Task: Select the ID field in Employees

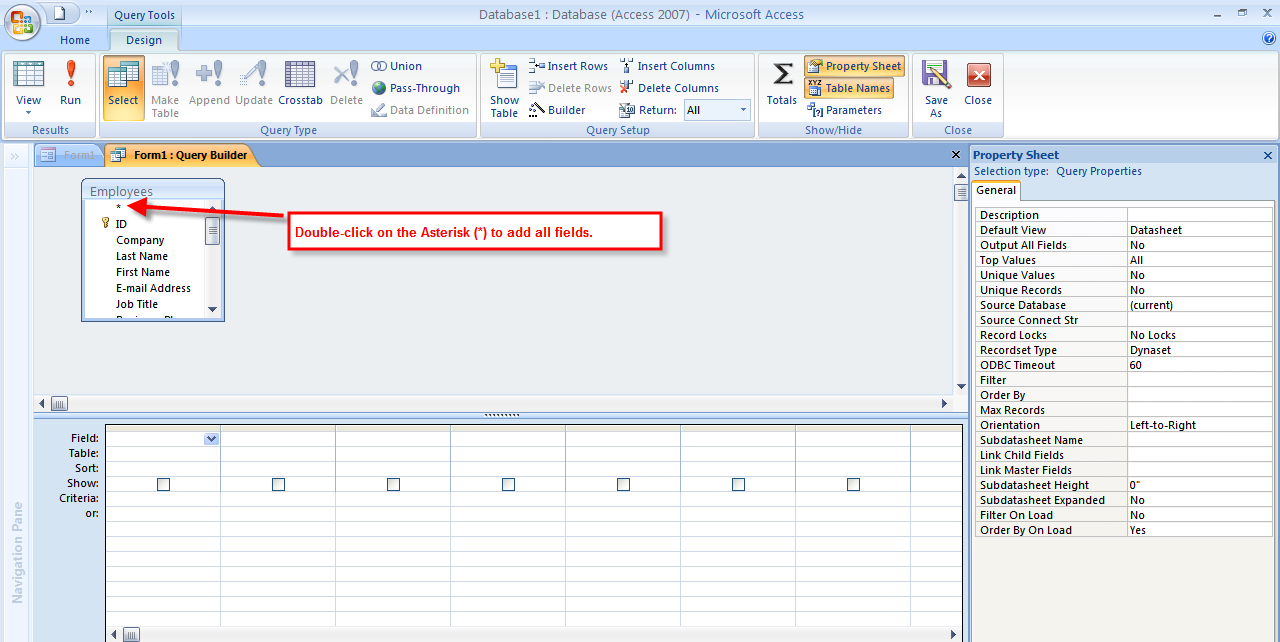Action: (121, 224)
